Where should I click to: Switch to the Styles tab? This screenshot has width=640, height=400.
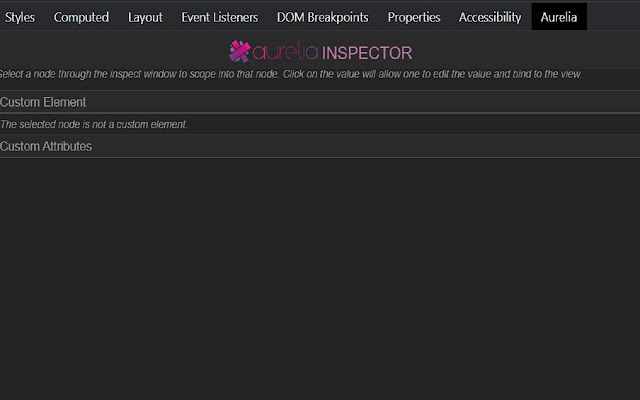[20, 17]
